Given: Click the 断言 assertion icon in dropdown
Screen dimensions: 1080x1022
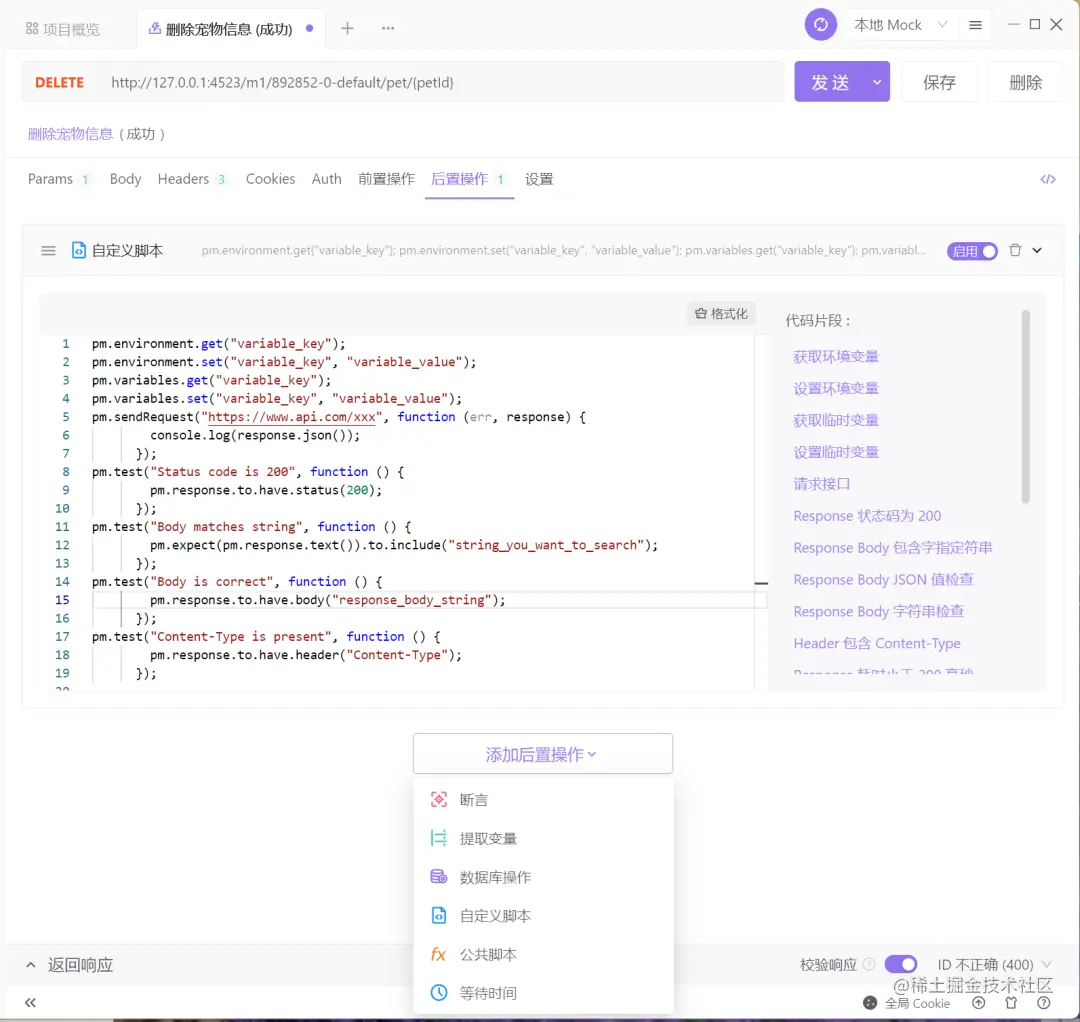Looking at the screenshot, I should [439, 800].
